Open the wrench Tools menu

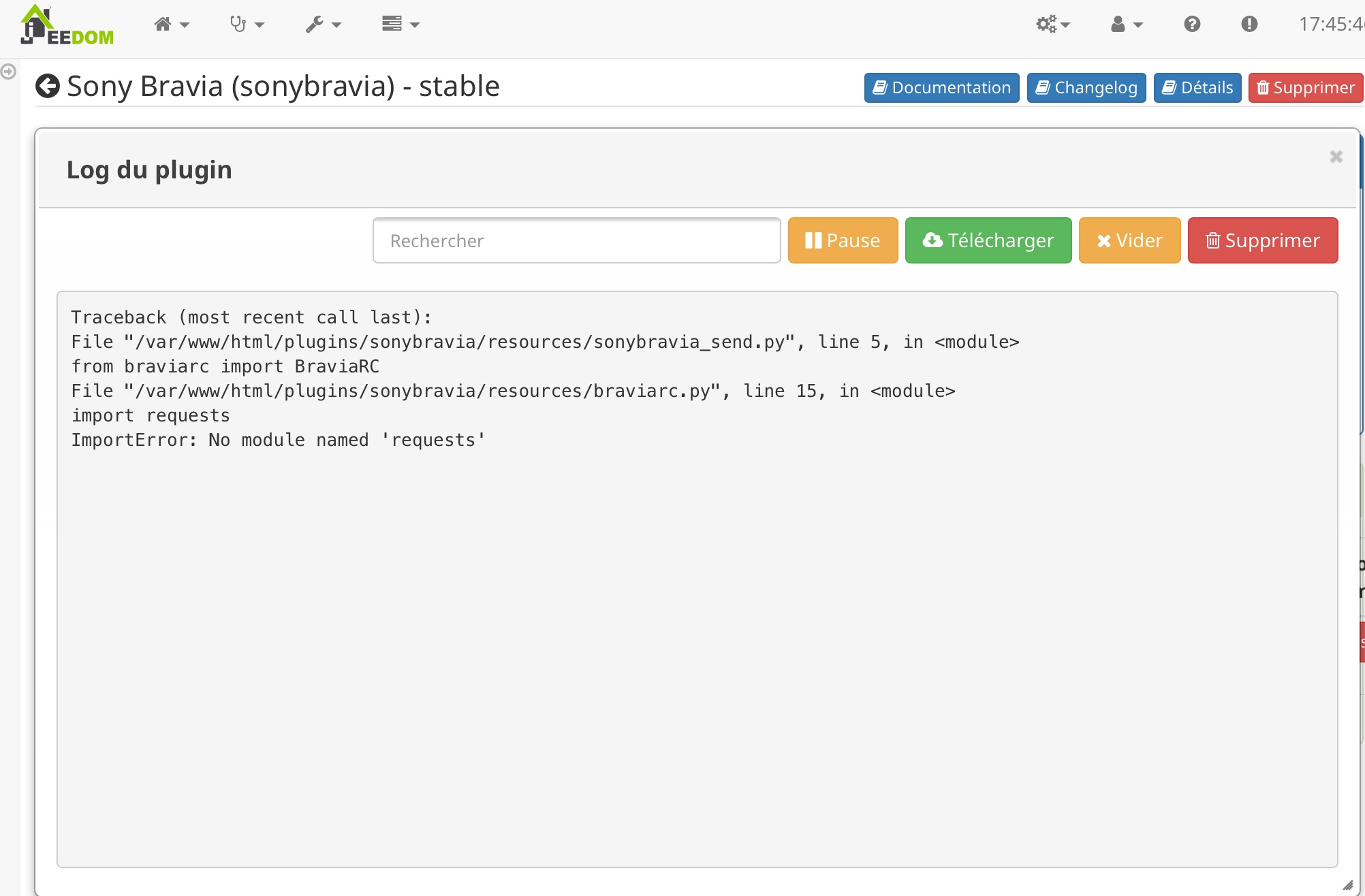(x=323, y=25)
